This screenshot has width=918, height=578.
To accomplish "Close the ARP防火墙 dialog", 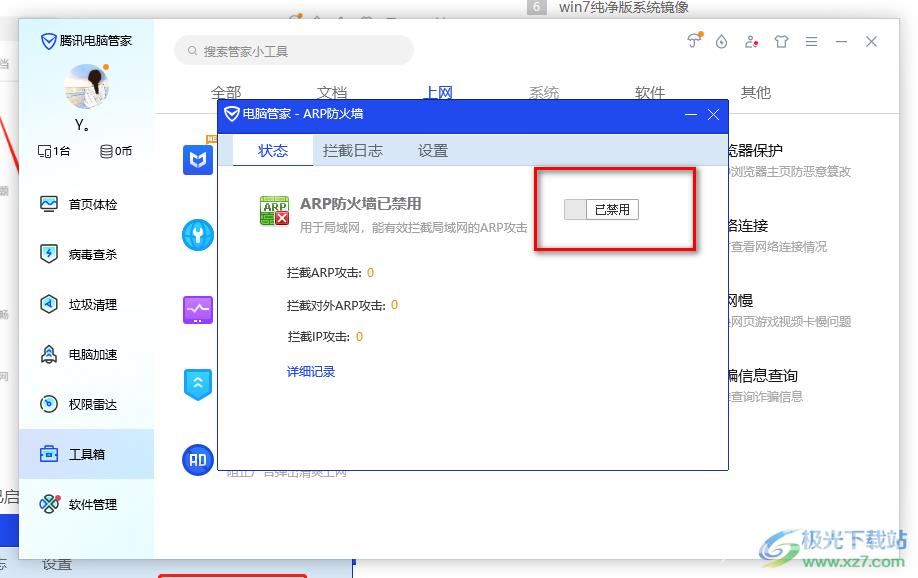I will click(713, 114).
